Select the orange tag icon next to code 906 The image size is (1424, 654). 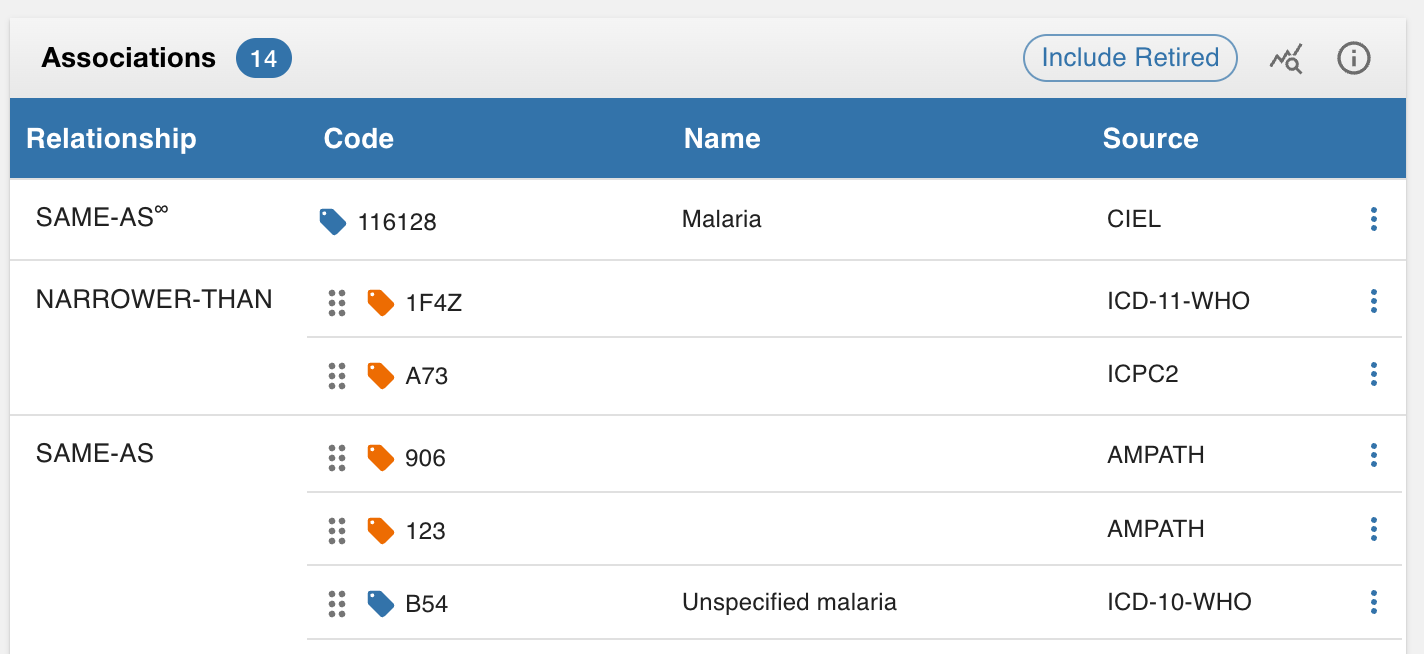381,457
